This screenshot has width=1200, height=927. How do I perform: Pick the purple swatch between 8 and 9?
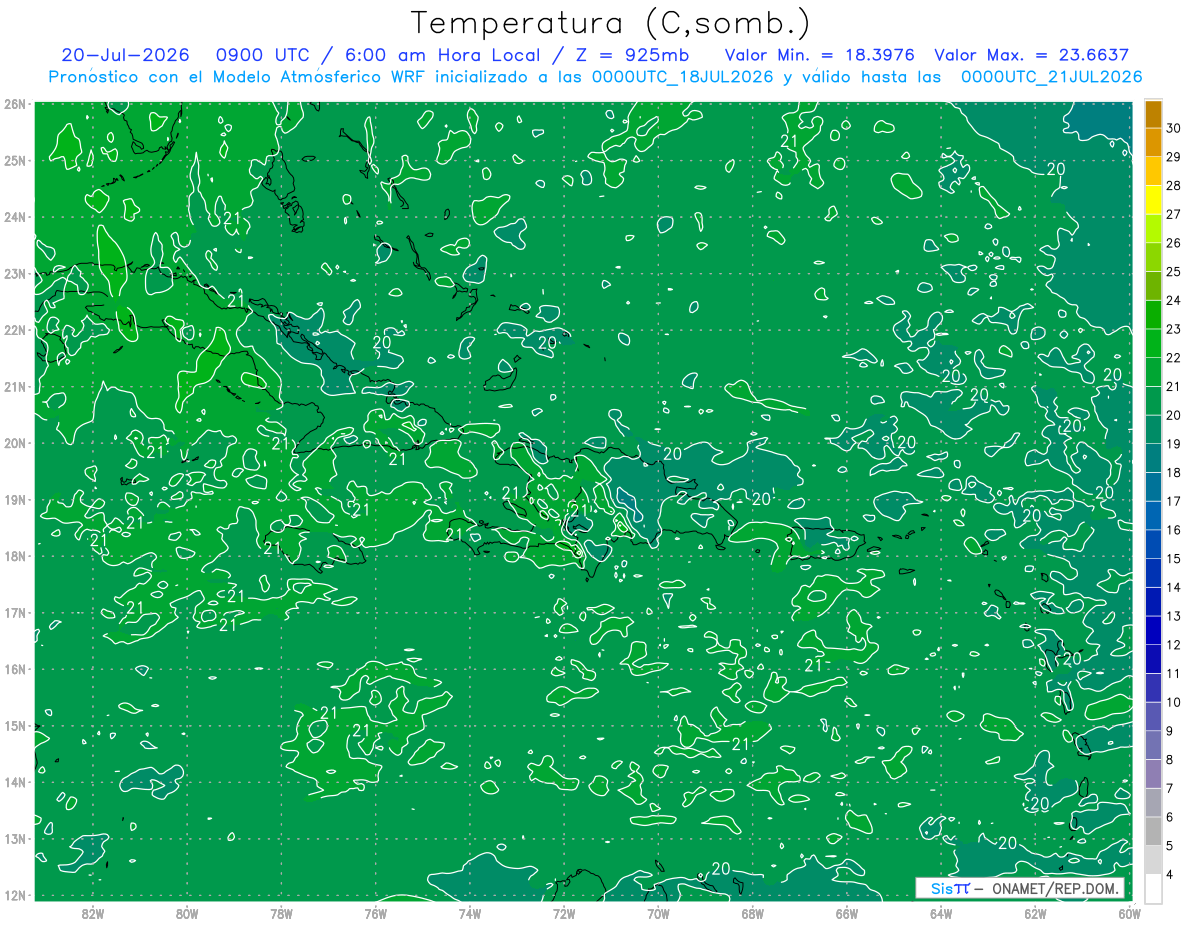tap(1153, 745)
